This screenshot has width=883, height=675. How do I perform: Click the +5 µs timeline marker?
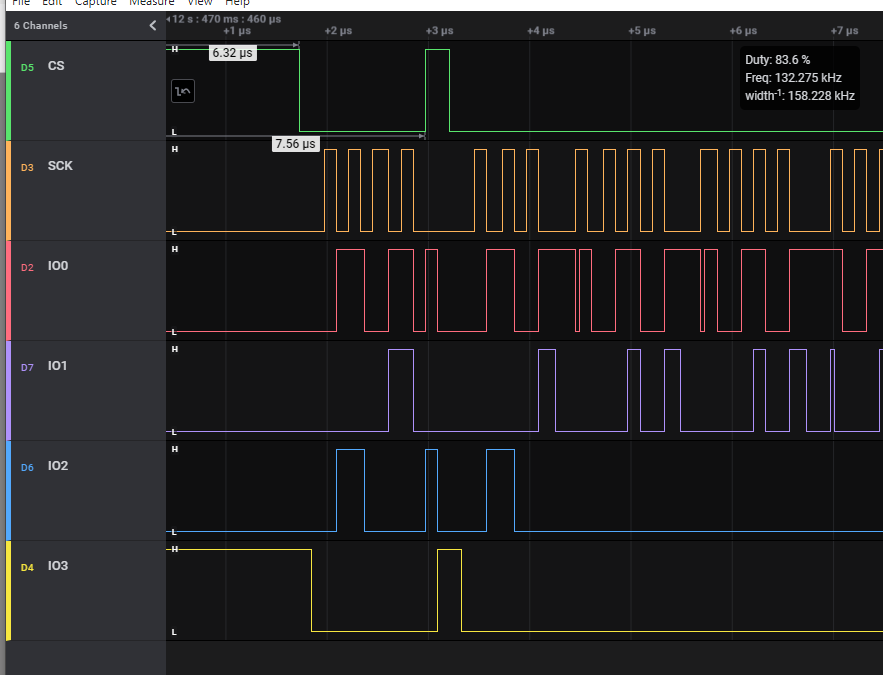click(642, 30)
